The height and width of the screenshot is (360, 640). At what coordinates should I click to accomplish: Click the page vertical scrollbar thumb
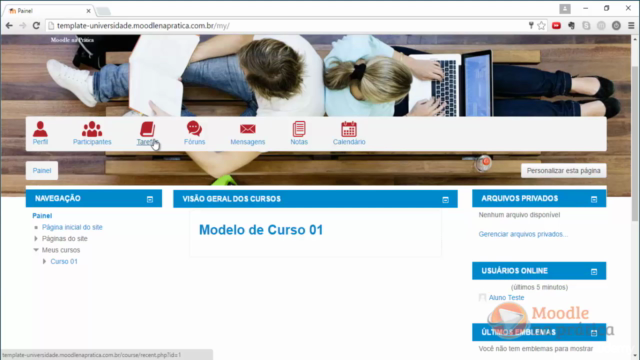pyautogui.click(x=635, y=143)
